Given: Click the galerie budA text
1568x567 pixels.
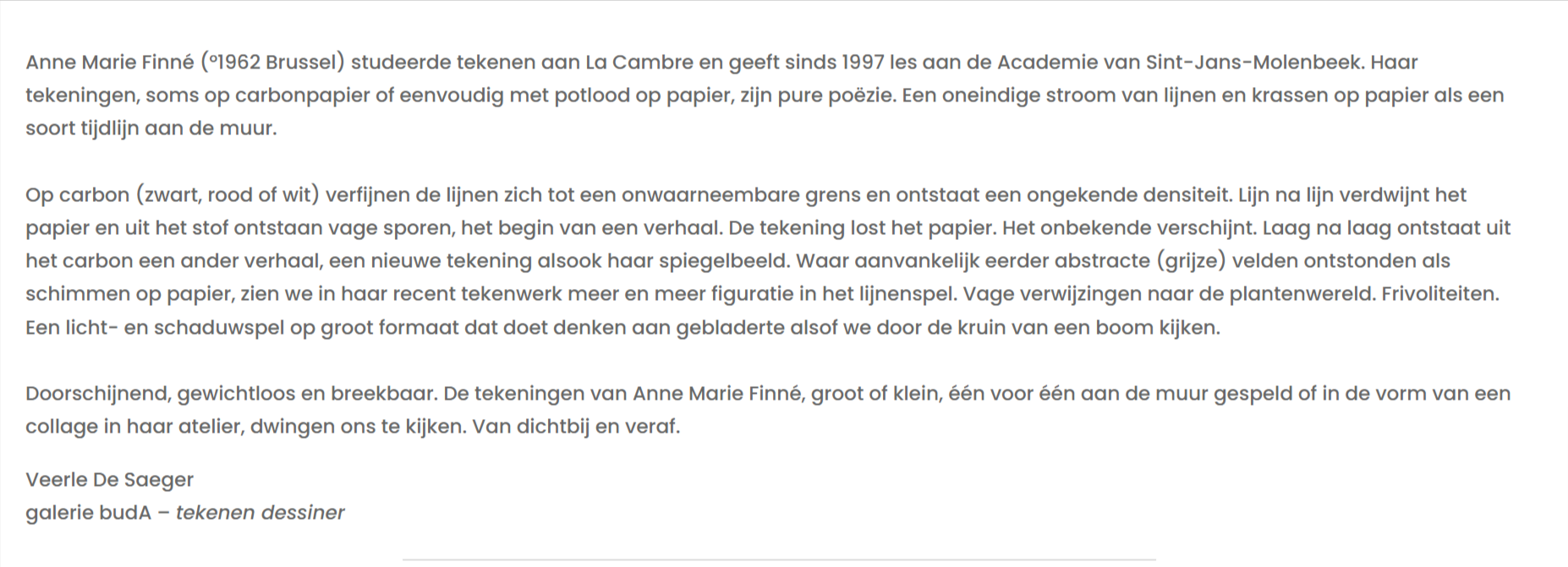Looking at the screenshot, I should pos(88,513).
